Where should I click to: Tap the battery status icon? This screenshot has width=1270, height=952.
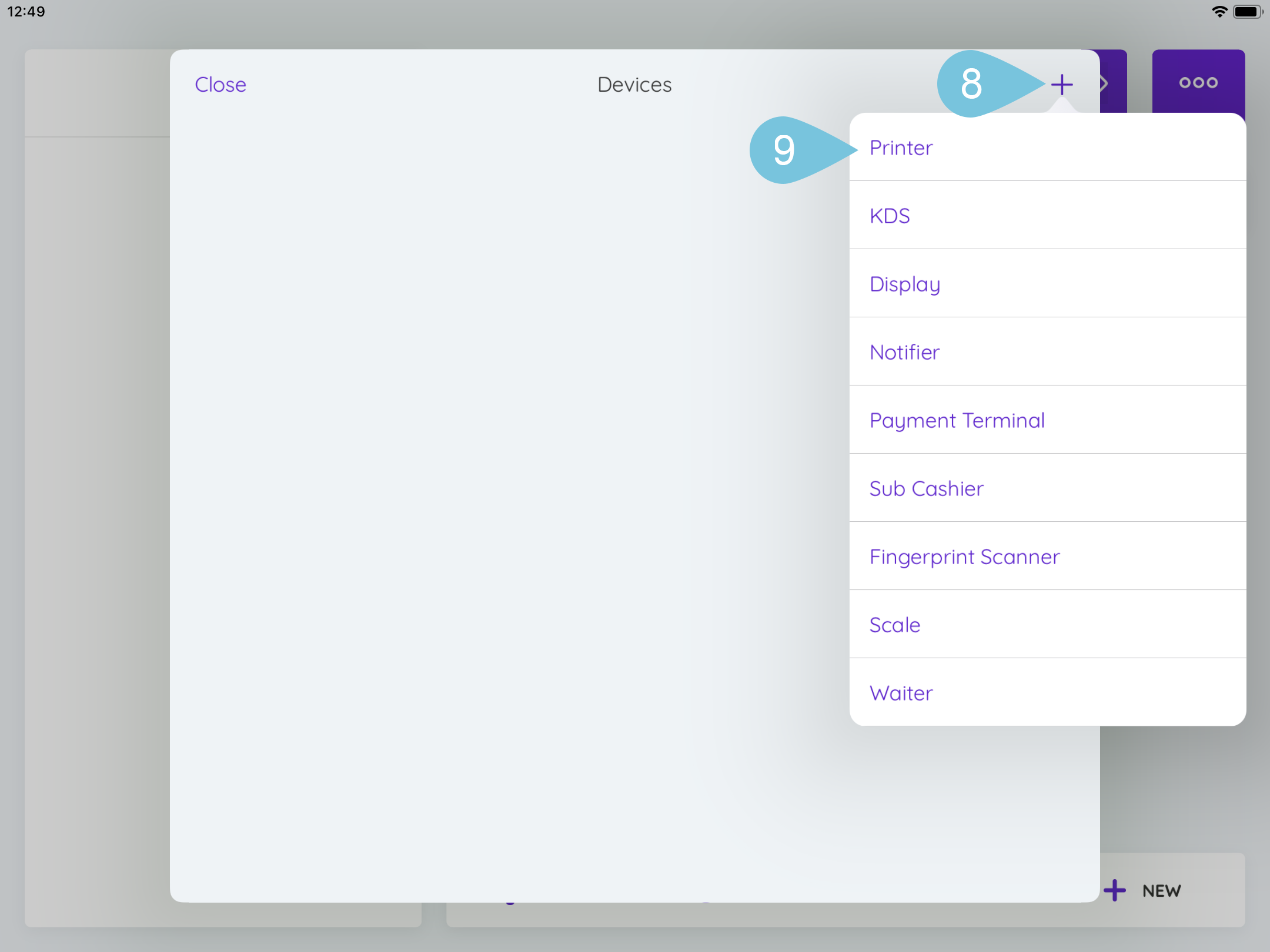click(1246, 12)
